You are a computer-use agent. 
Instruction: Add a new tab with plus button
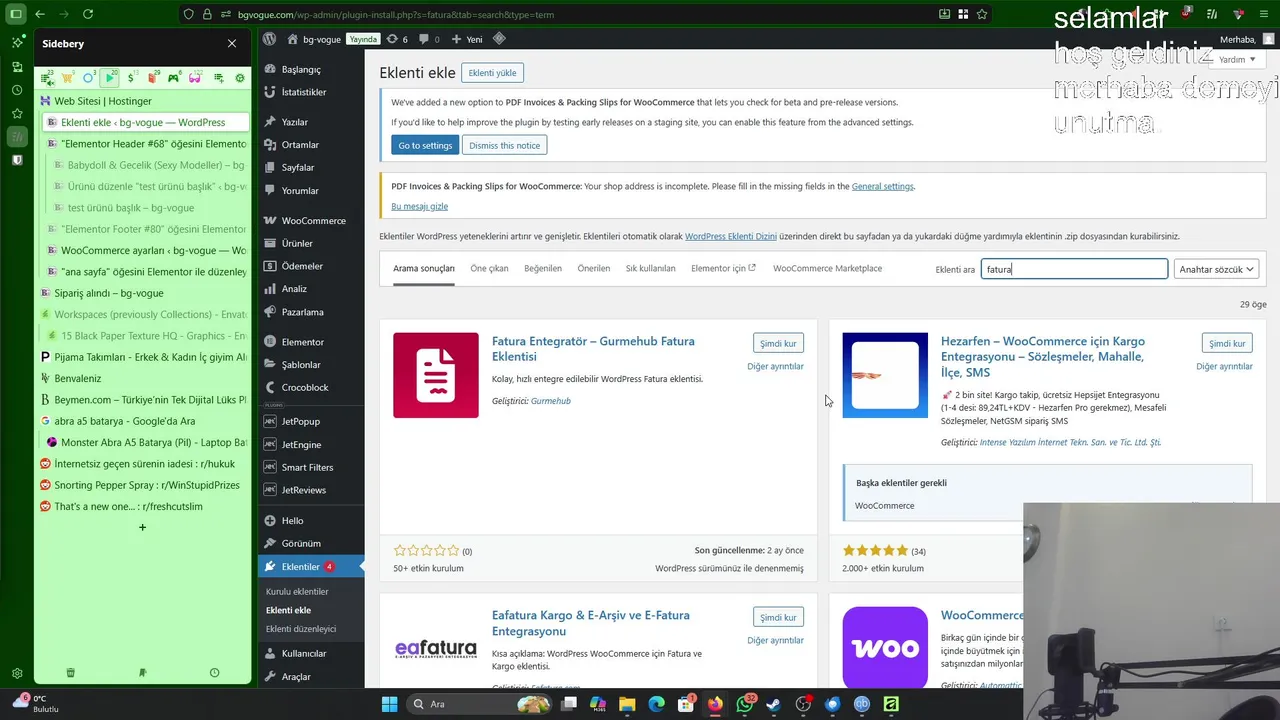pyautogui.click(x=142, y=527)
